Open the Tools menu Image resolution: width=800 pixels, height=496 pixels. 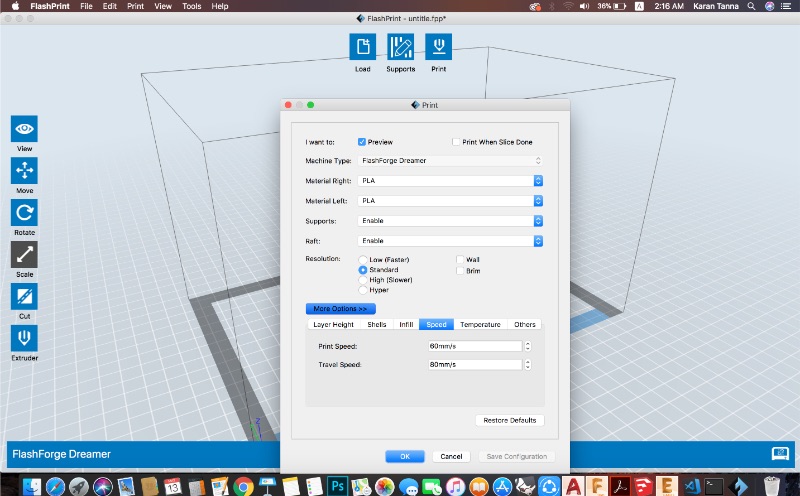pyautogui.click(x=191, y=6)
